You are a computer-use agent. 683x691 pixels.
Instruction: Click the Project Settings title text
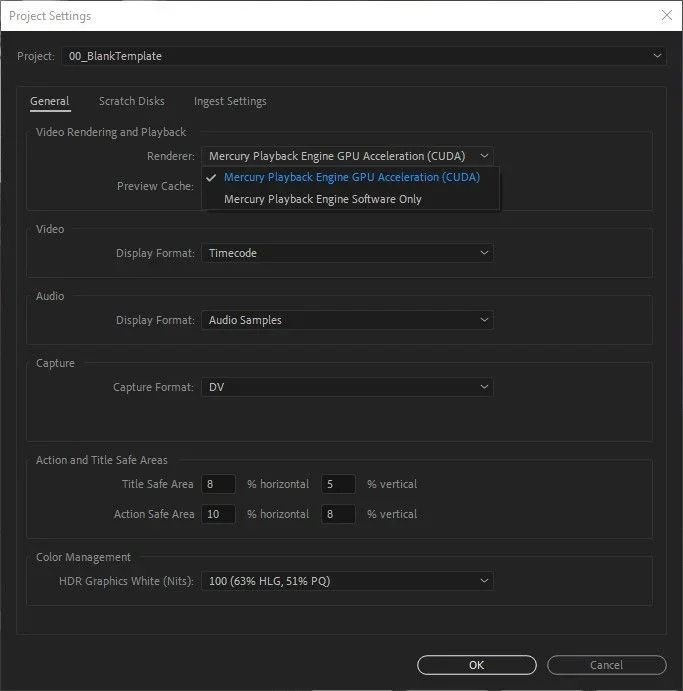click(50, 16)
